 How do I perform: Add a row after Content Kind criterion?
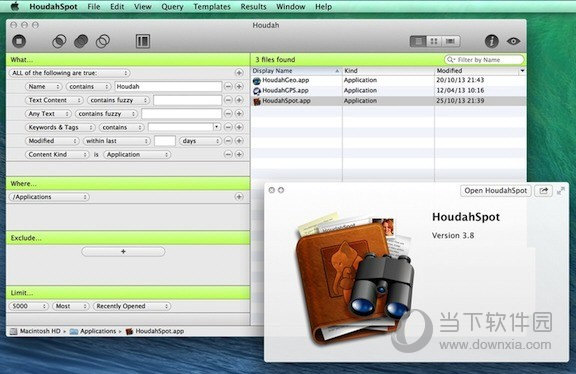pyautogui.click(x=239, y=154)
